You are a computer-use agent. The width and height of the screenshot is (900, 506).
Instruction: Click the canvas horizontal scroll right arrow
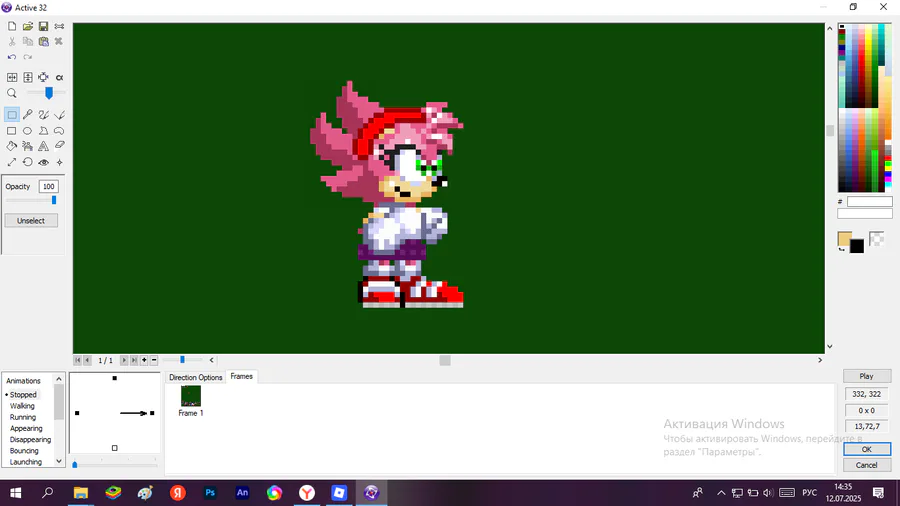point(820,360)
